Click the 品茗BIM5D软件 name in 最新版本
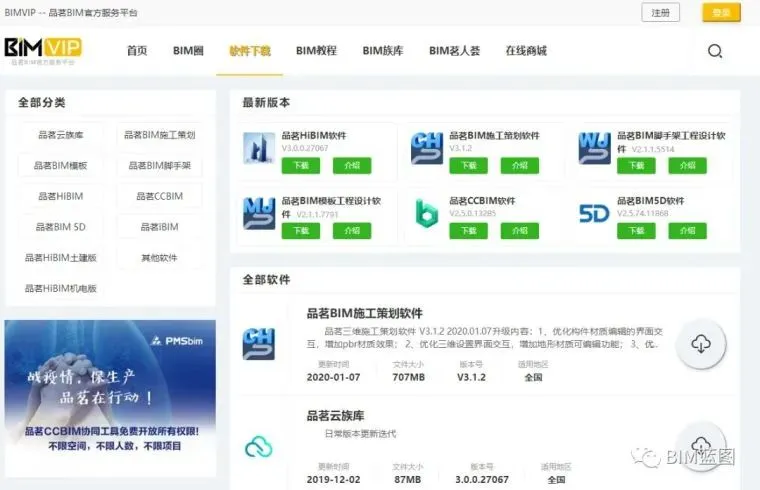Viewport: 760px width, 490px height. point(650,201)
